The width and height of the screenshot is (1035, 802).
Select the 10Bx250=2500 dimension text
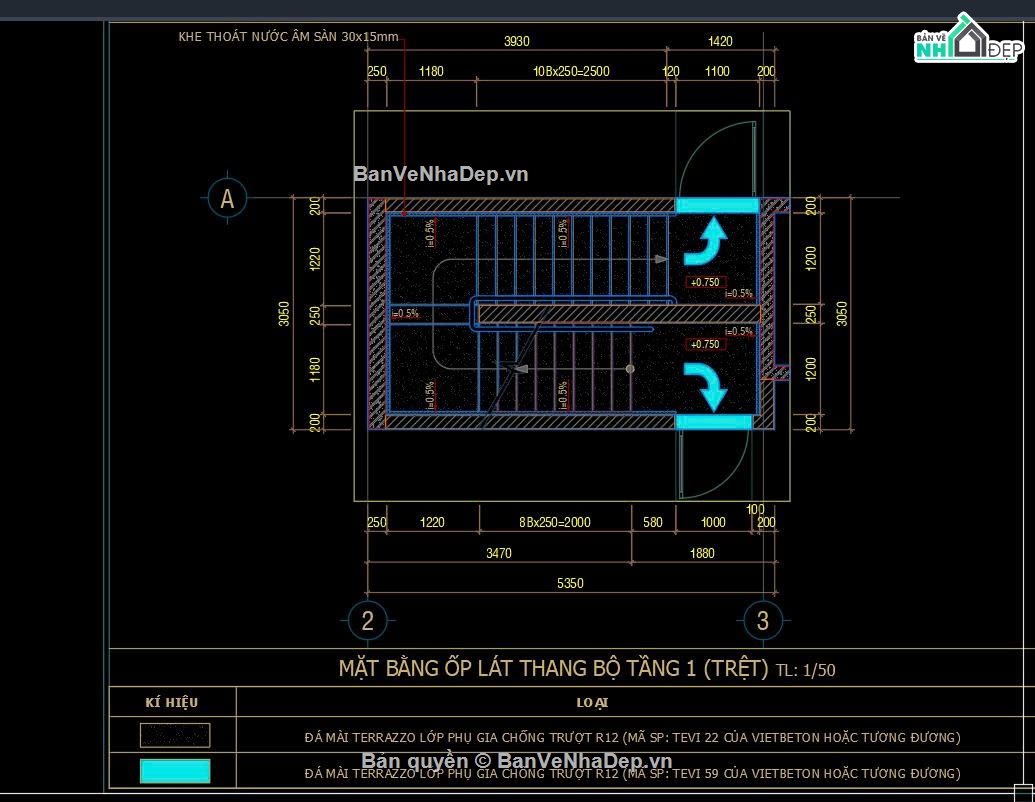[572, 71]
